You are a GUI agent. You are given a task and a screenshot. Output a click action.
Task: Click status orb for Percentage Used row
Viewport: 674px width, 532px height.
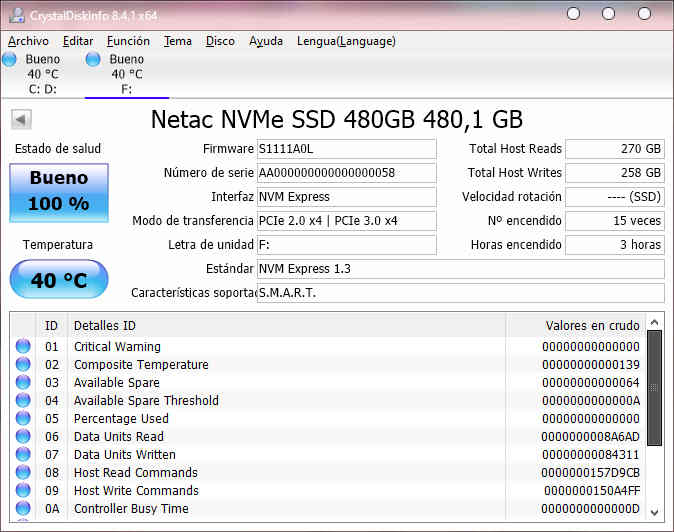[x=23, y=419]
